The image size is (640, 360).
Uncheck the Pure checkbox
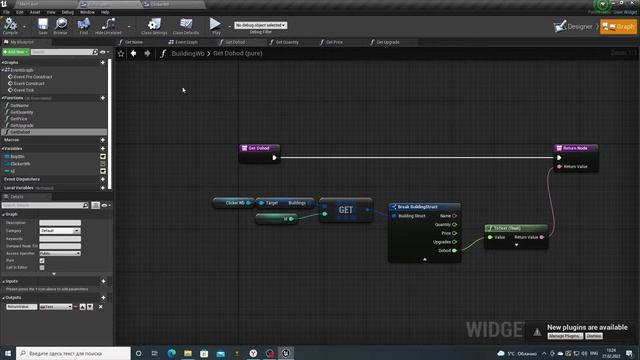42,261
